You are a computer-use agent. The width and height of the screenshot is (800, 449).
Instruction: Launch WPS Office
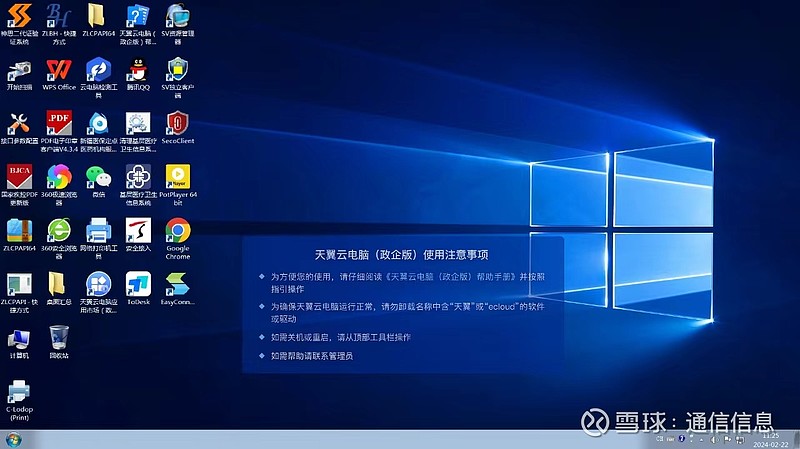click(59, 74)
